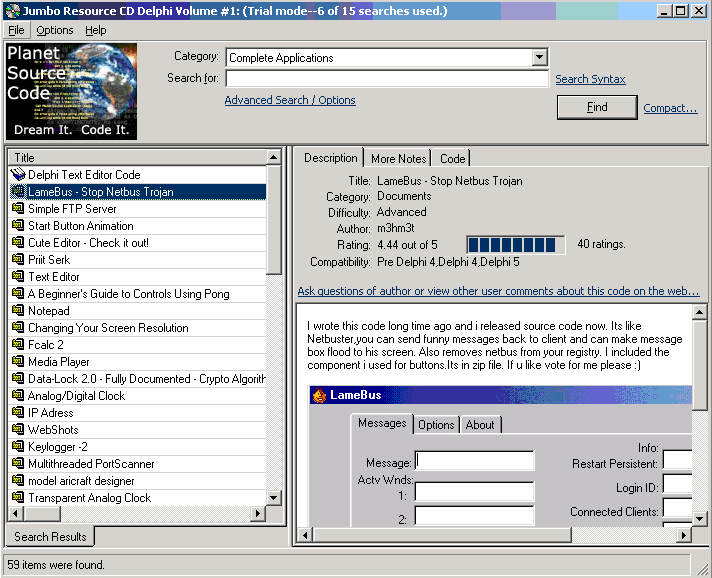Click the description pane scroll-down arrow
Viewport: 712px width, 578px height.
click(x=699, y=518)
